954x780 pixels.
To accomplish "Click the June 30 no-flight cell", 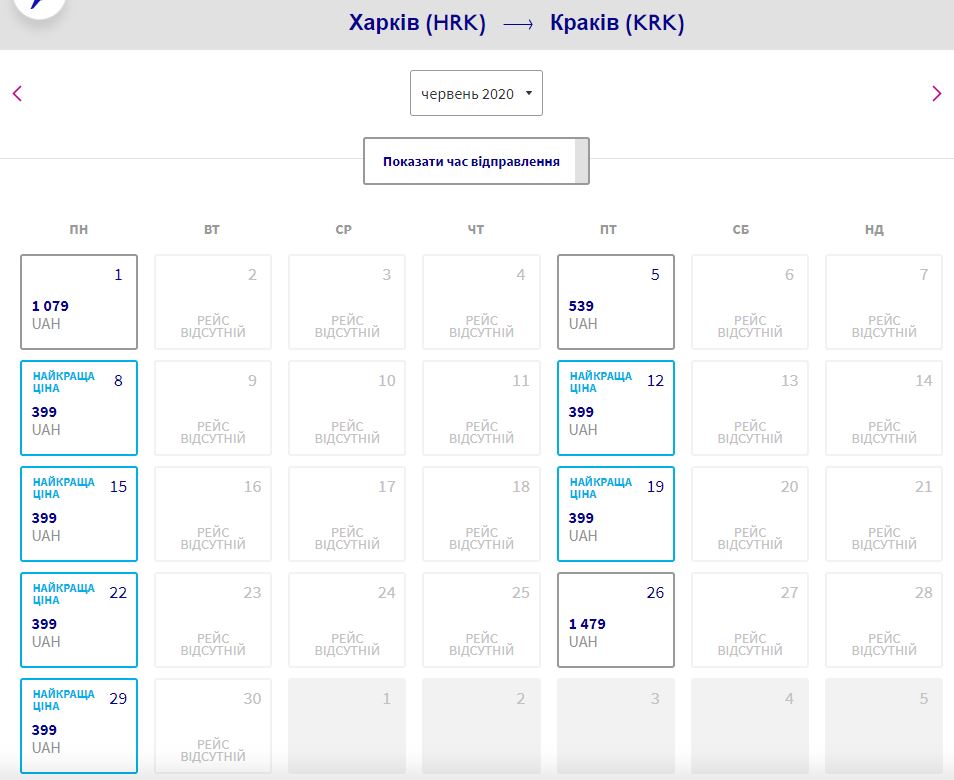I will click(x=213, y=726).
